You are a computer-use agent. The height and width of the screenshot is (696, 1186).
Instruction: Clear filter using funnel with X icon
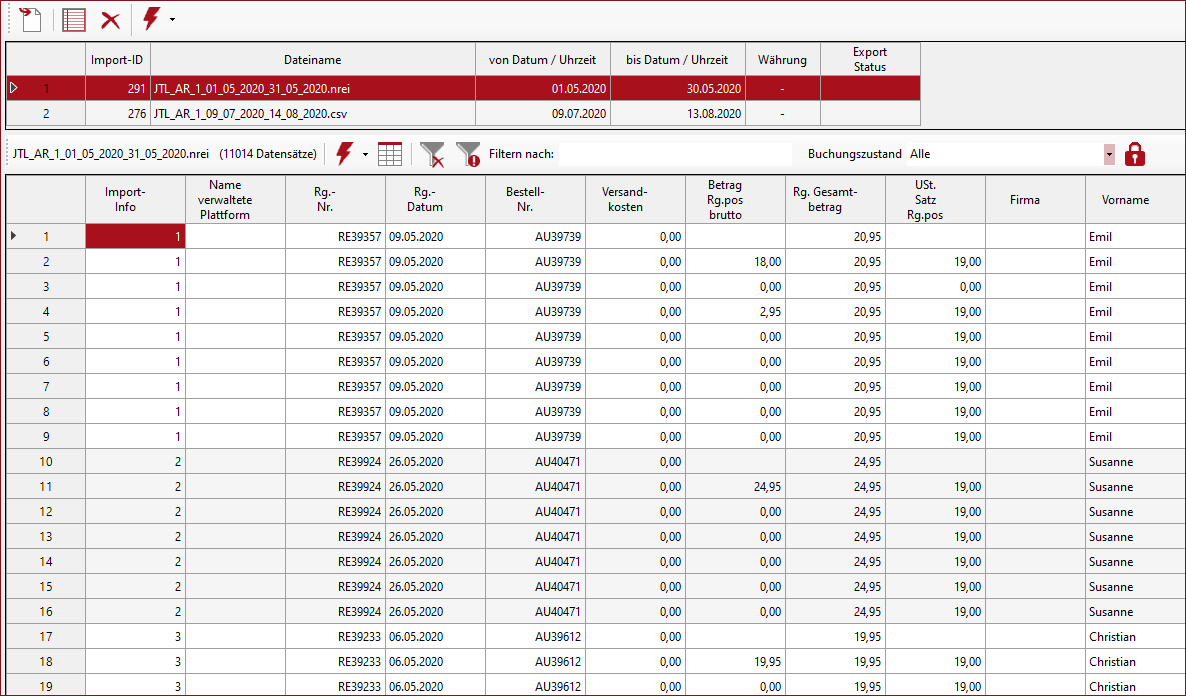point(432,154)
